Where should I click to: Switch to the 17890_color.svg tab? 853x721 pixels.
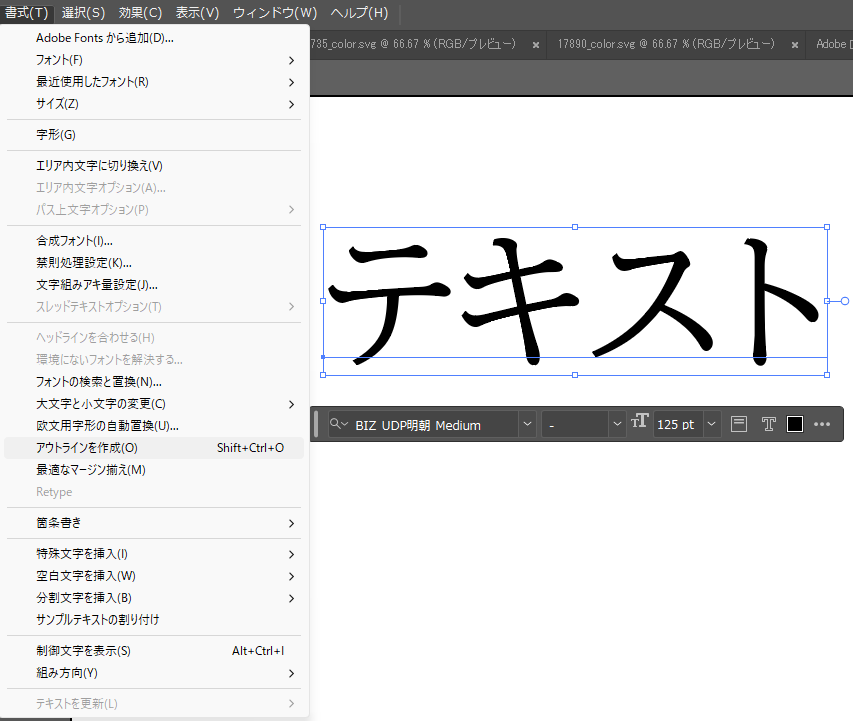click(x=665, y=45)
